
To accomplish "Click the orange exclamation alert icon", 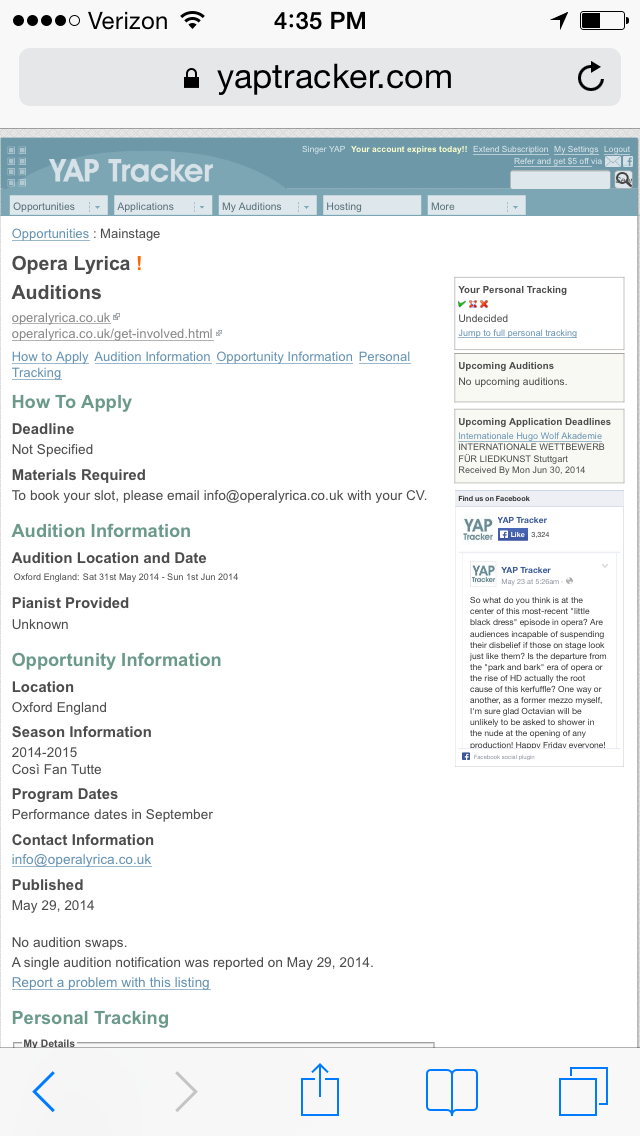I will pos(139,263).
